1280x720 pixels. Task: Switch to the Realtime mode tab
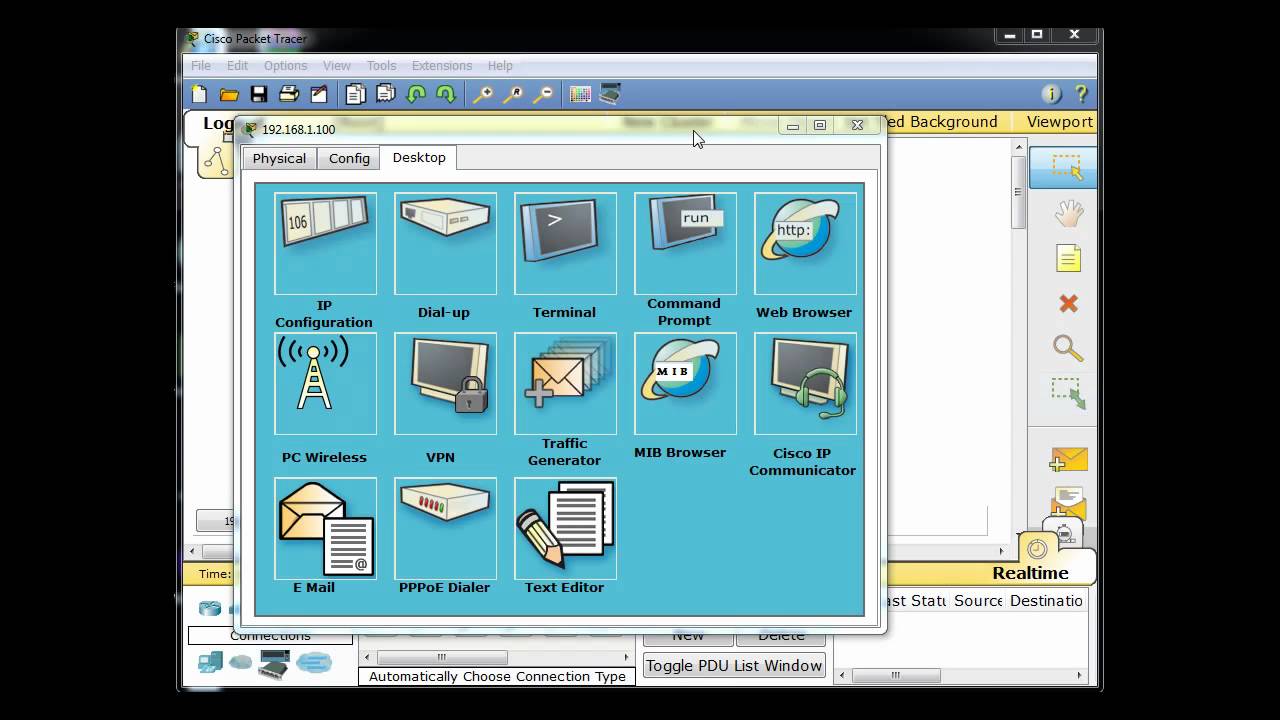coord(1030,573)
